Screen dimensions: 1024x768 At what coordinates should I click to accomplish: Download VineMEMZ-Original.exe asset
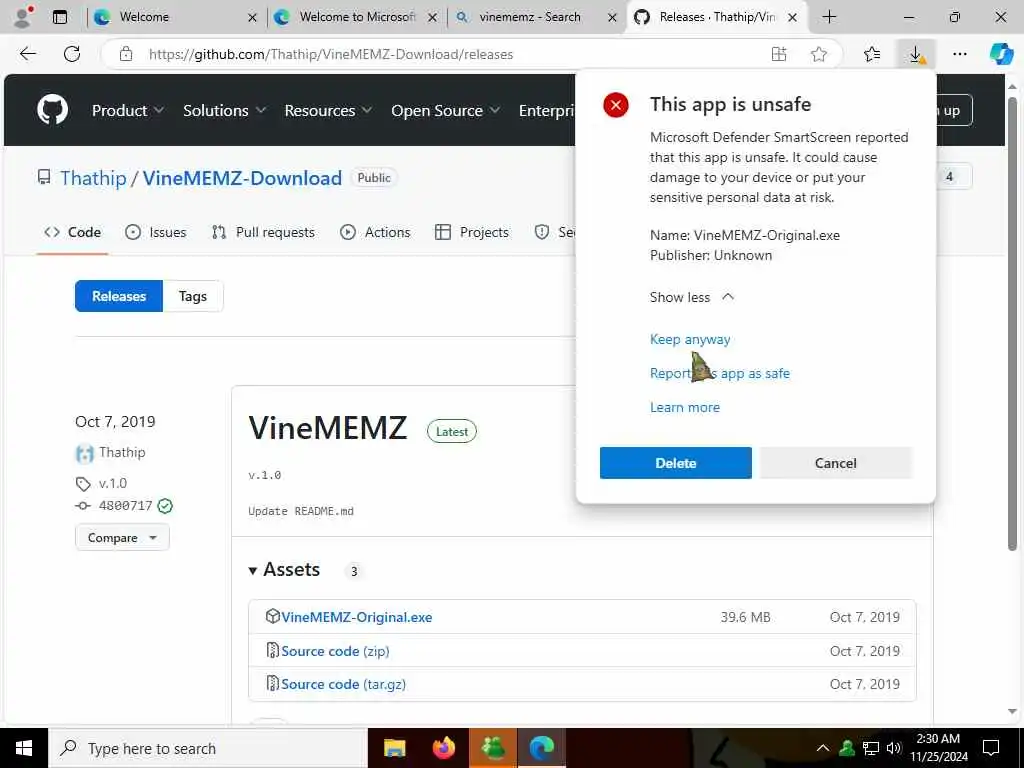(357, 616)
